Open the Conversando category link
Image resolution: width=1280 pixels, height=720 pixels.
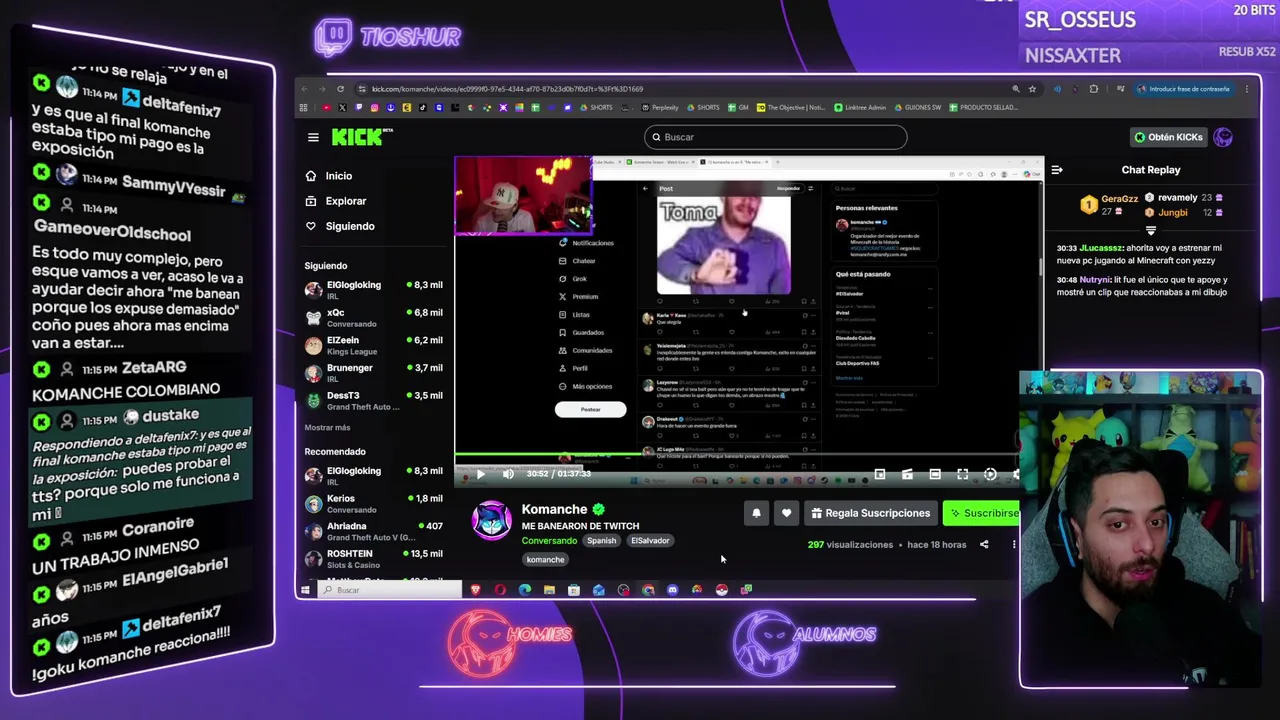coord(549,541)
